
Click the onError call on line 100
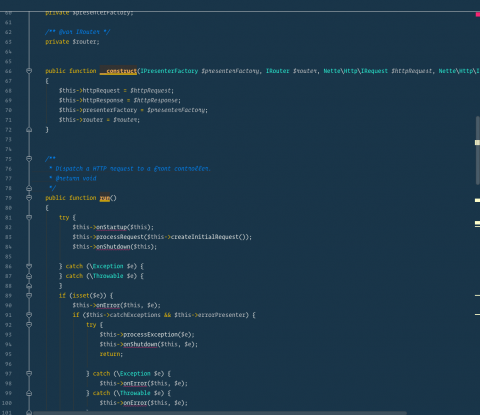click(135, 403)
